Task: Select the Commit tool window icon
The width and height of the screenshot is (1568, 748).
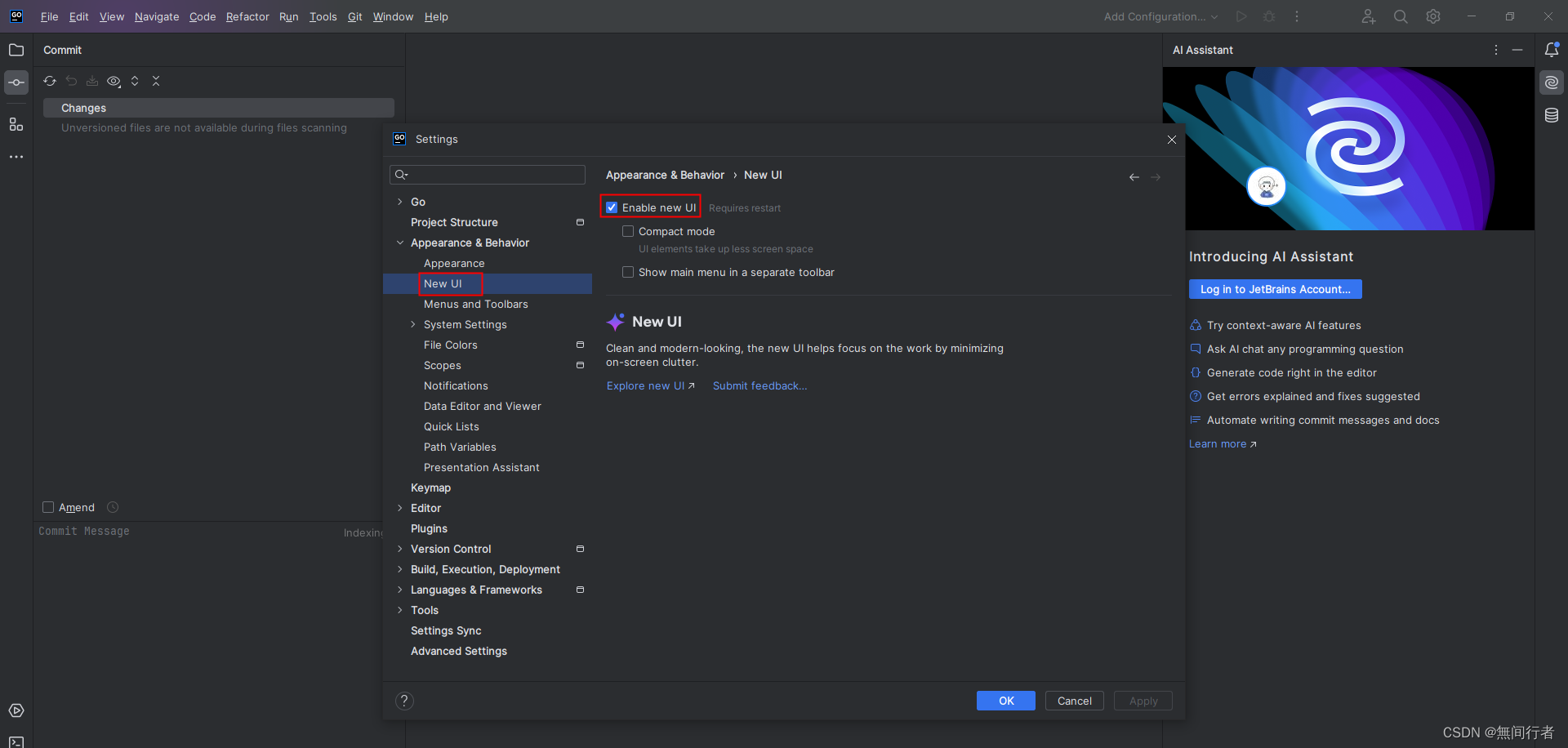Action: pyautogui.click(x=16, y=82)
